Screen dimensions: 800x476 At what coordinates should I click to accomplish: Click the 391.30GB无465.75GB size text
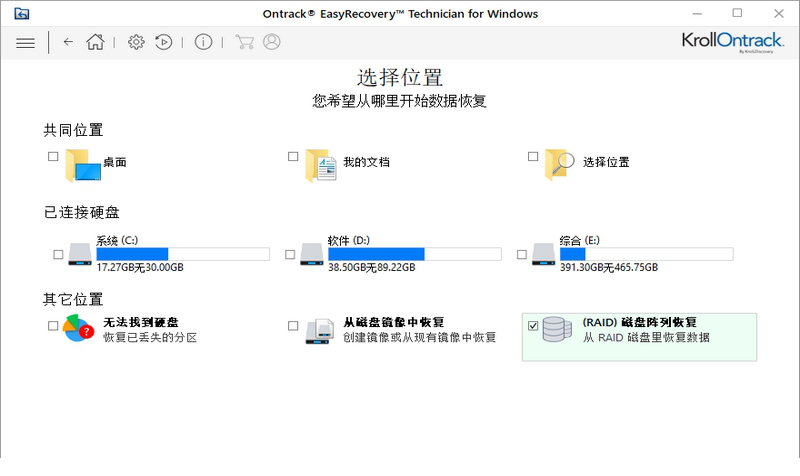pyautogui.click(x=609, y=267)
